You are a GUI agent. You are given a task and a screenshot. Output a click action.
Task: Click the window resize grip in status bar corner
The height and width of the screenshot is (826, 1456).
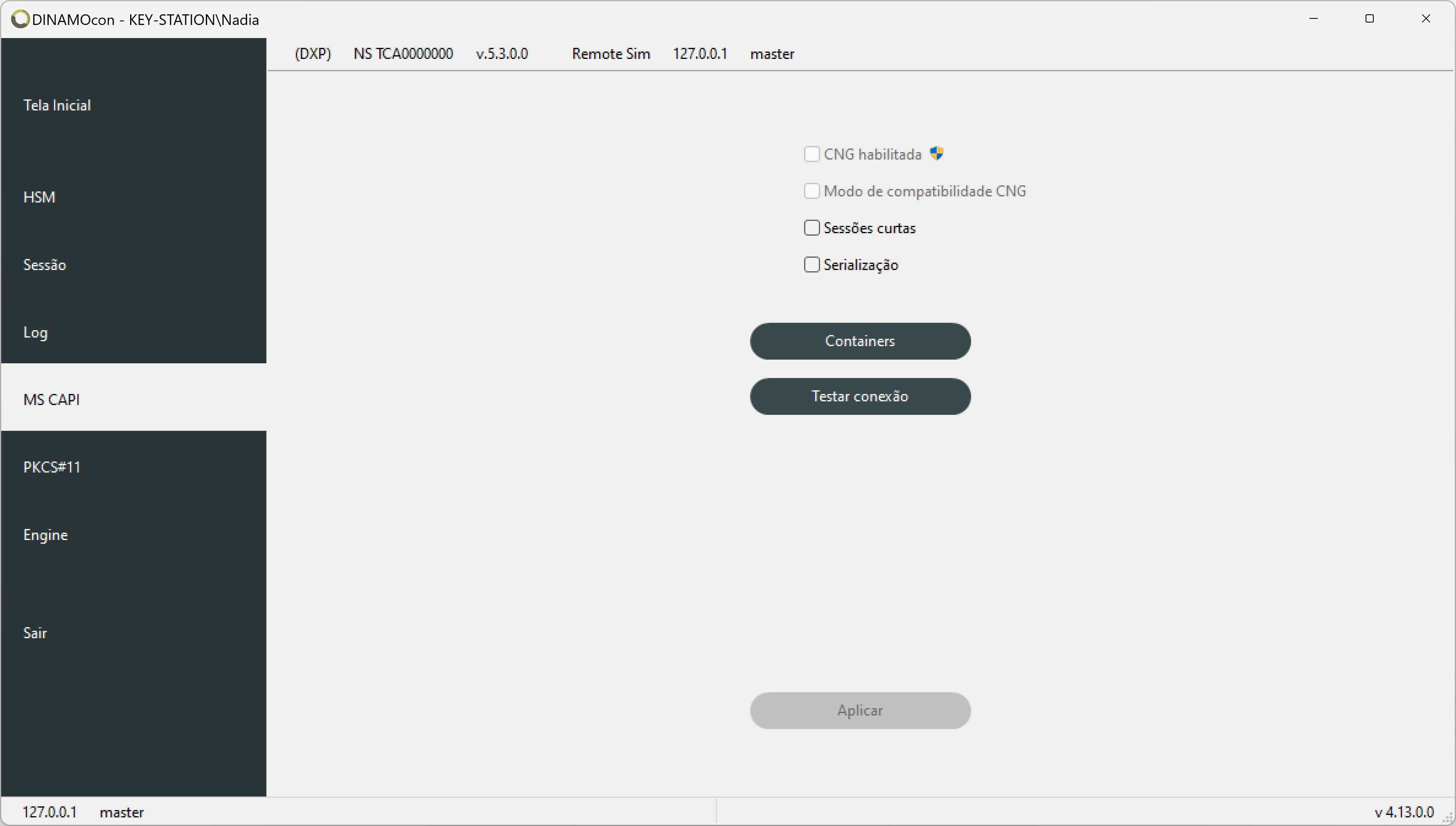coord(1447,818)
